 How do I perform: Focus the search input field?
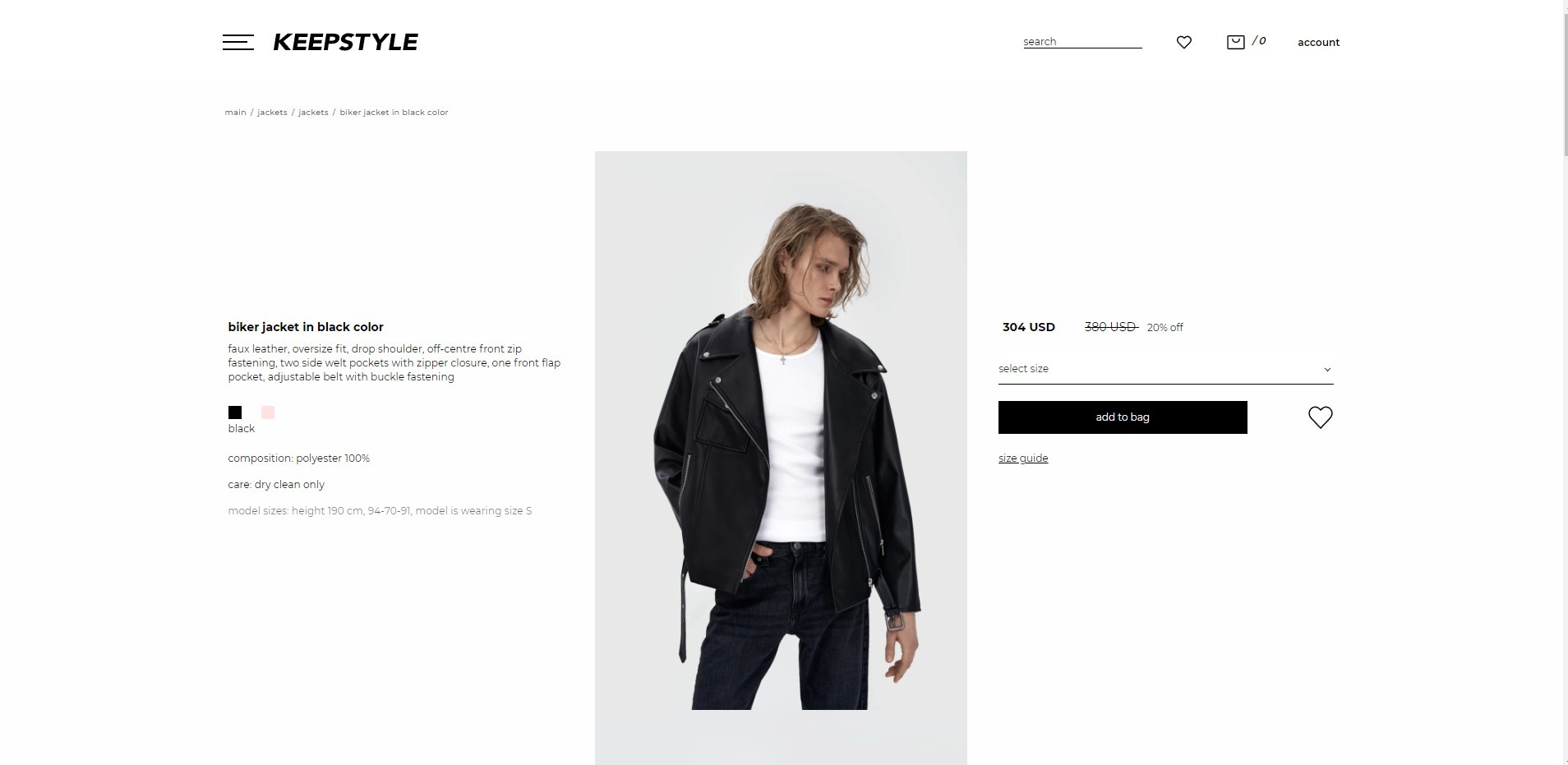click(x=1082, y=42)
